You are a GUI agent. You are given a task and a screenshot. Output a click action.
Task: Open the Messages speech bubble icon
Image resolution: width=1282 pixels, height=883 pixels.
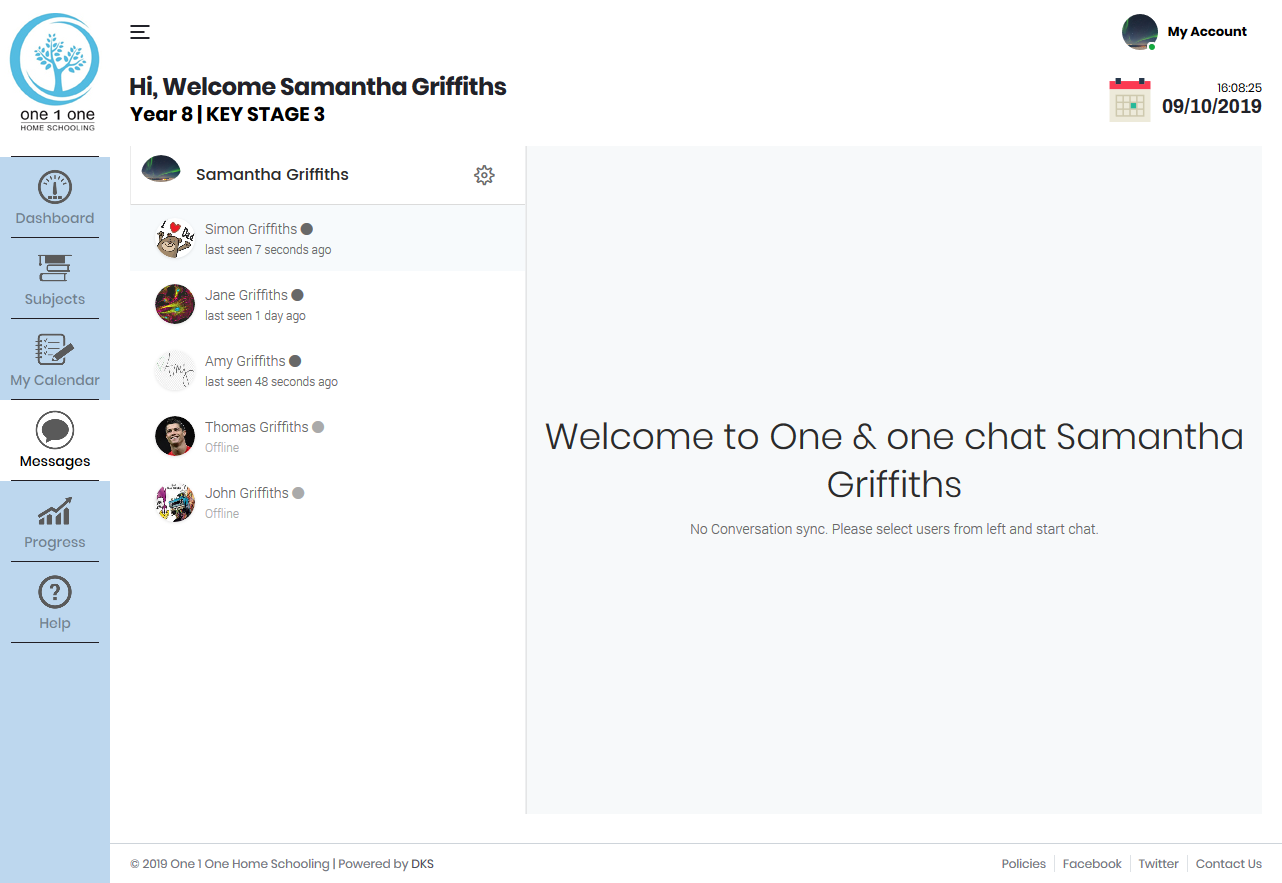55,430
